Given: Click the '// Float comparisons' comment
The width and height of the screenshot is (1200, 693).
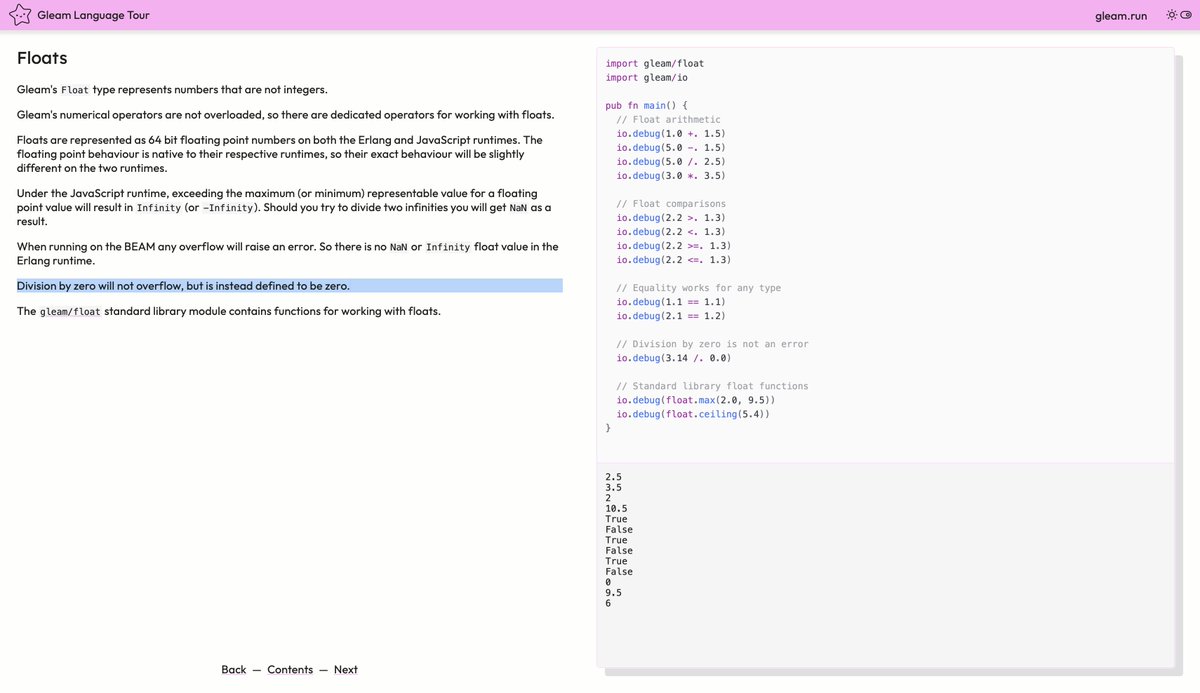Looking at the screenshot, I should tap(671, 204).
